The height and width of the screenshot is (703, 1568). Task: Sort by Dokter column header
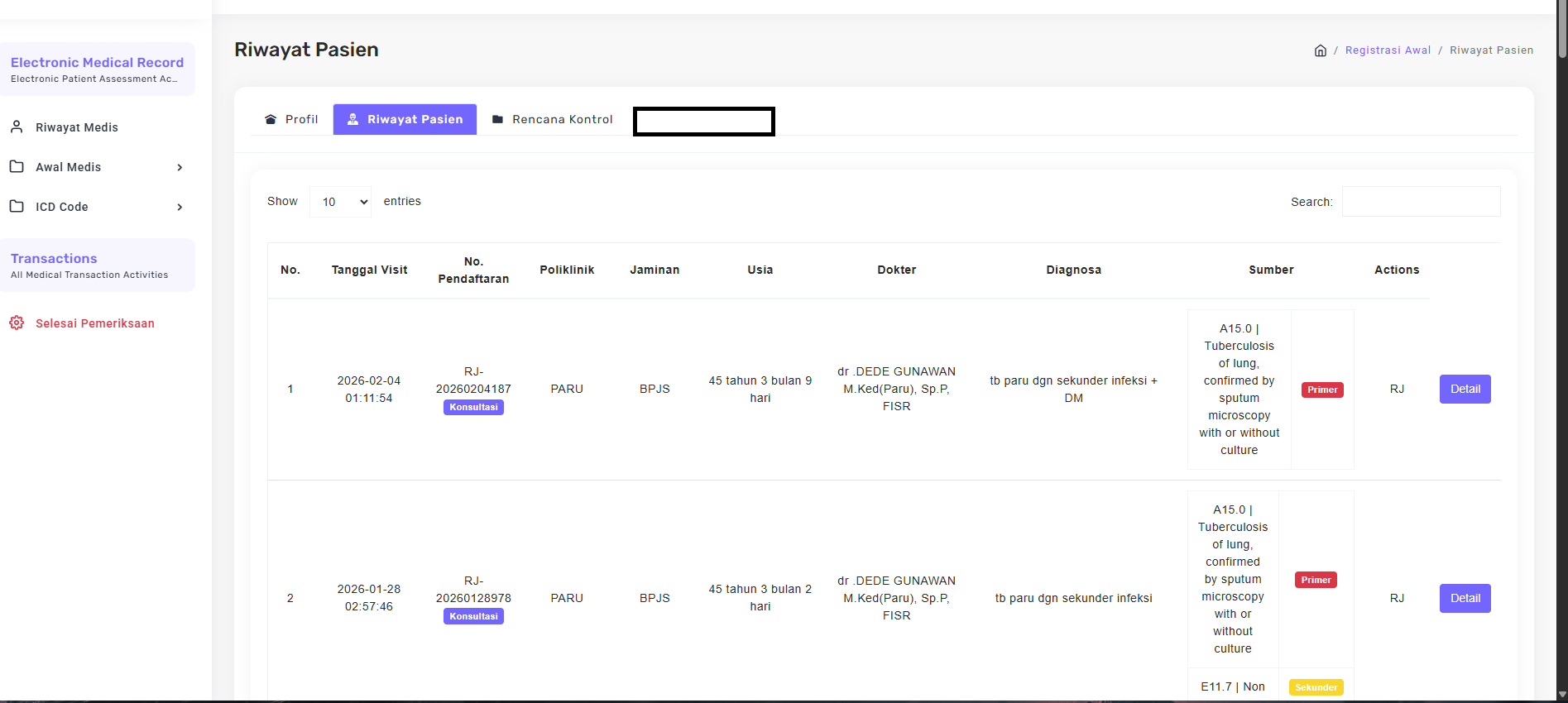click(896, 270)
